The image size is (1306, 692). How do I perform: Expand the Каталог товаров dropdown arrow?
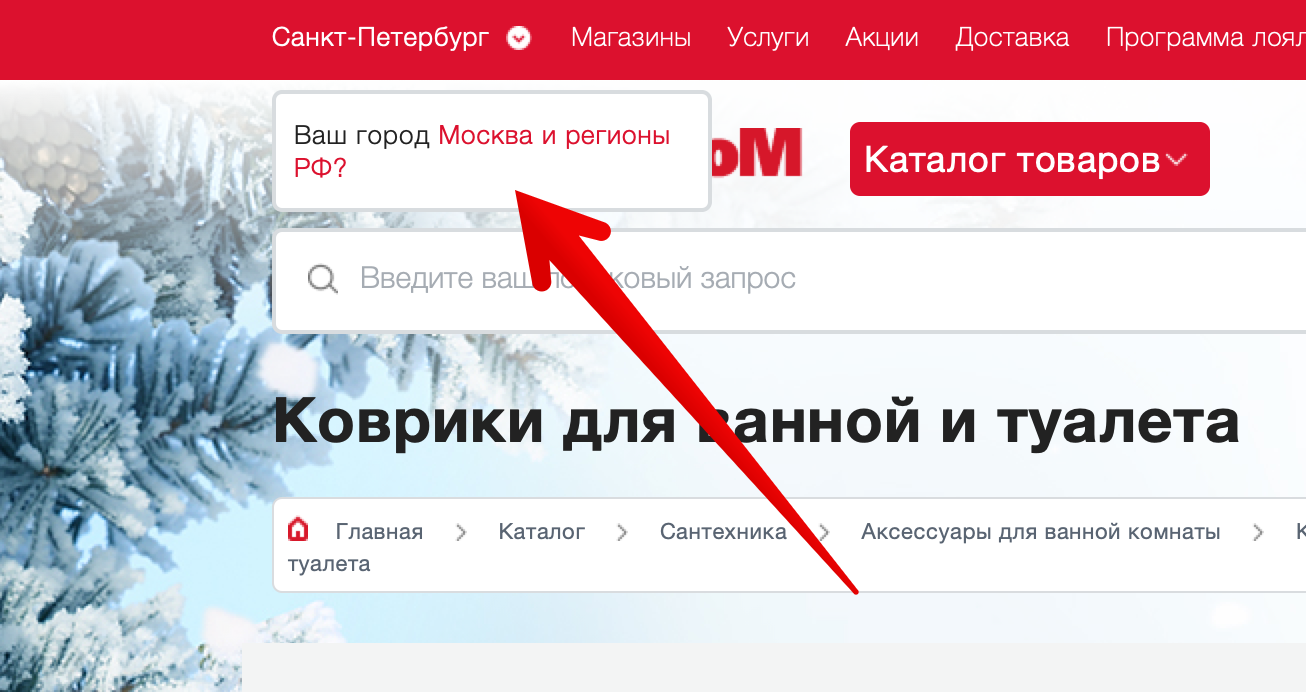1176,159
